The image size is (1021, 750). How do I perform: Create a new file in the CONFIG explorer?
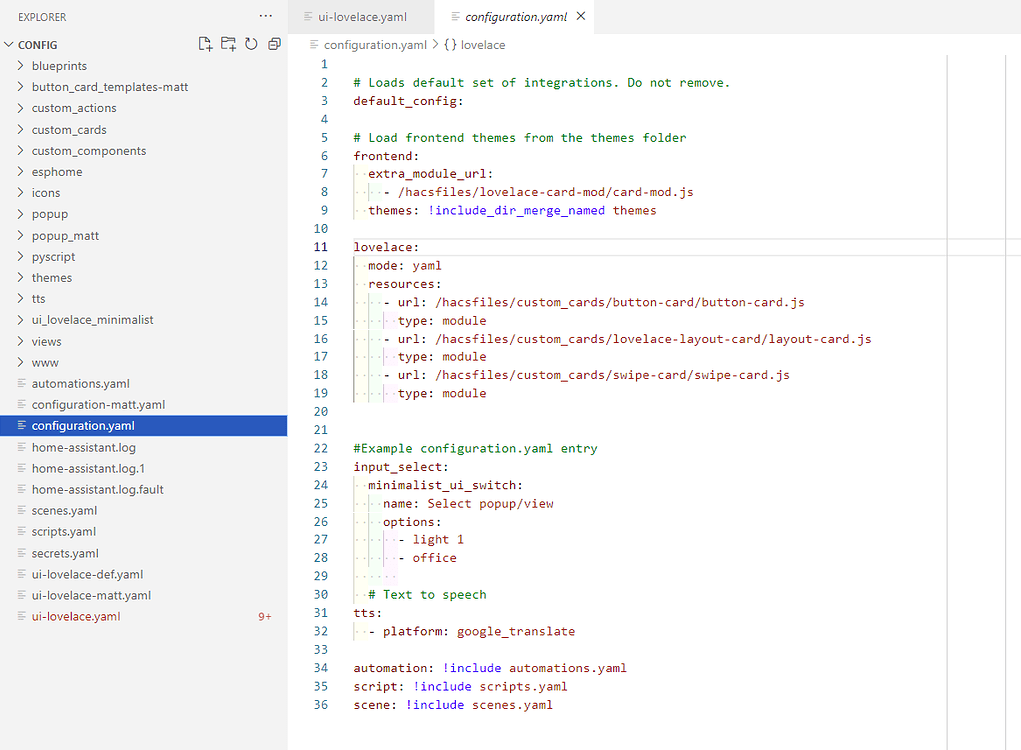tap(205, 44)
